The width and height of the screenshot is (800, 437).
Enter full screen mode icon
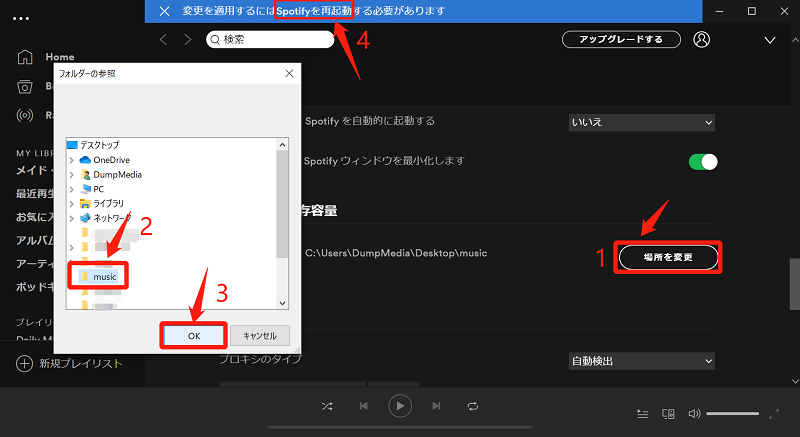(x=774, y=414)
